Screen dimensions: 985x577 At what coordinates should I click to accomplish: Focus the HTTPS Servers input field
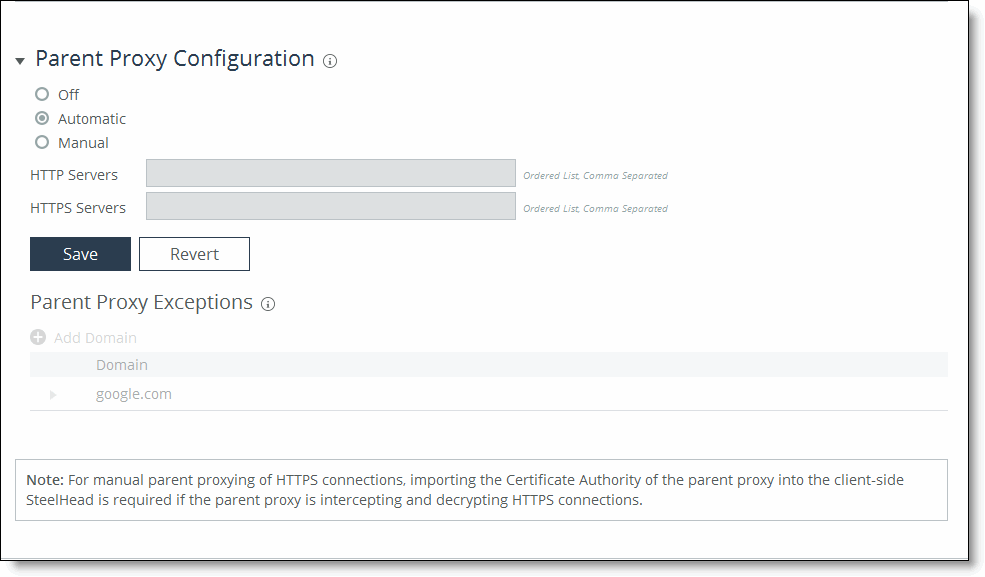330,206
